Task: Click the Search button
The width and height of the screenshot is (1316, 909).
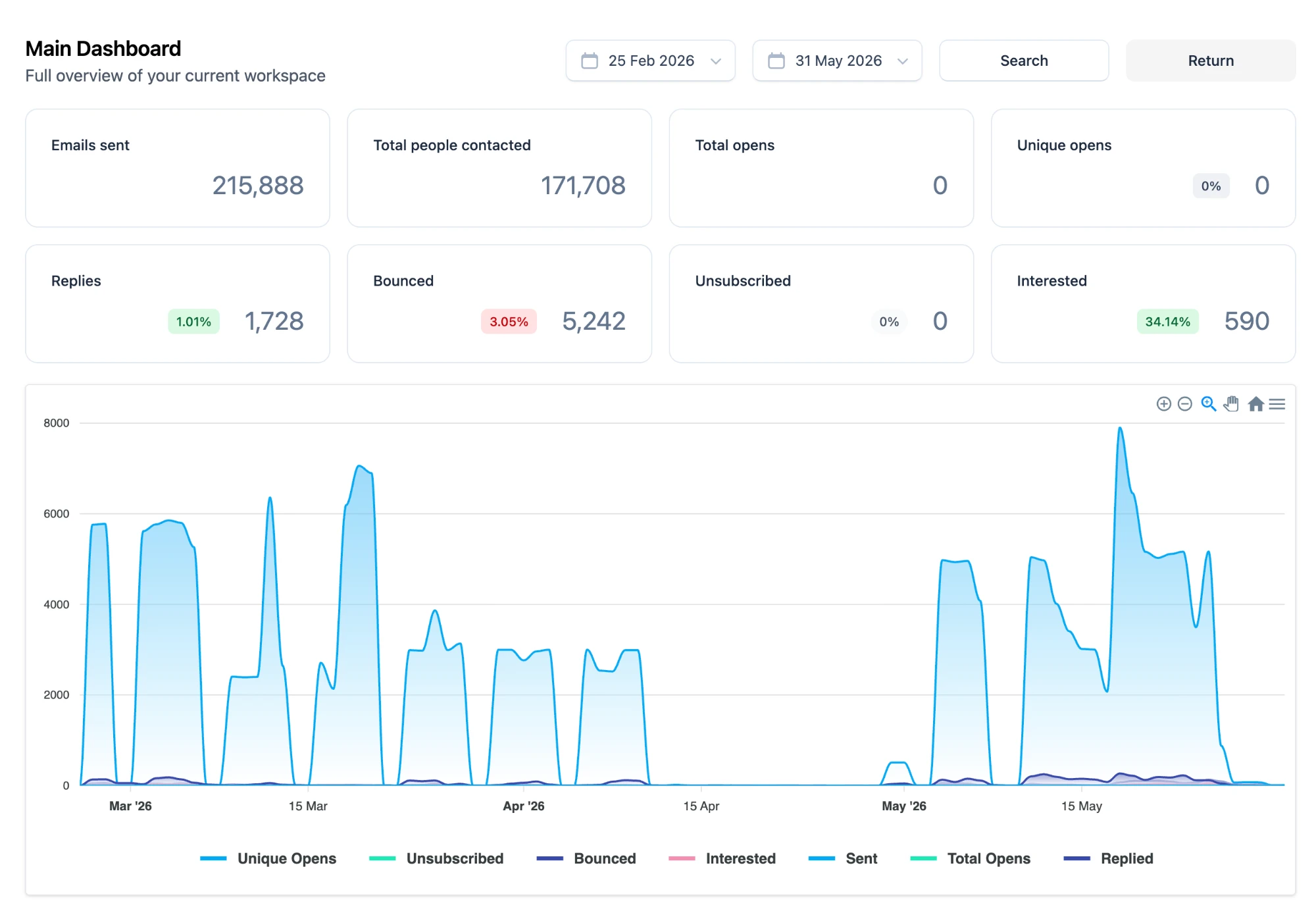Action: (1024, 61)
